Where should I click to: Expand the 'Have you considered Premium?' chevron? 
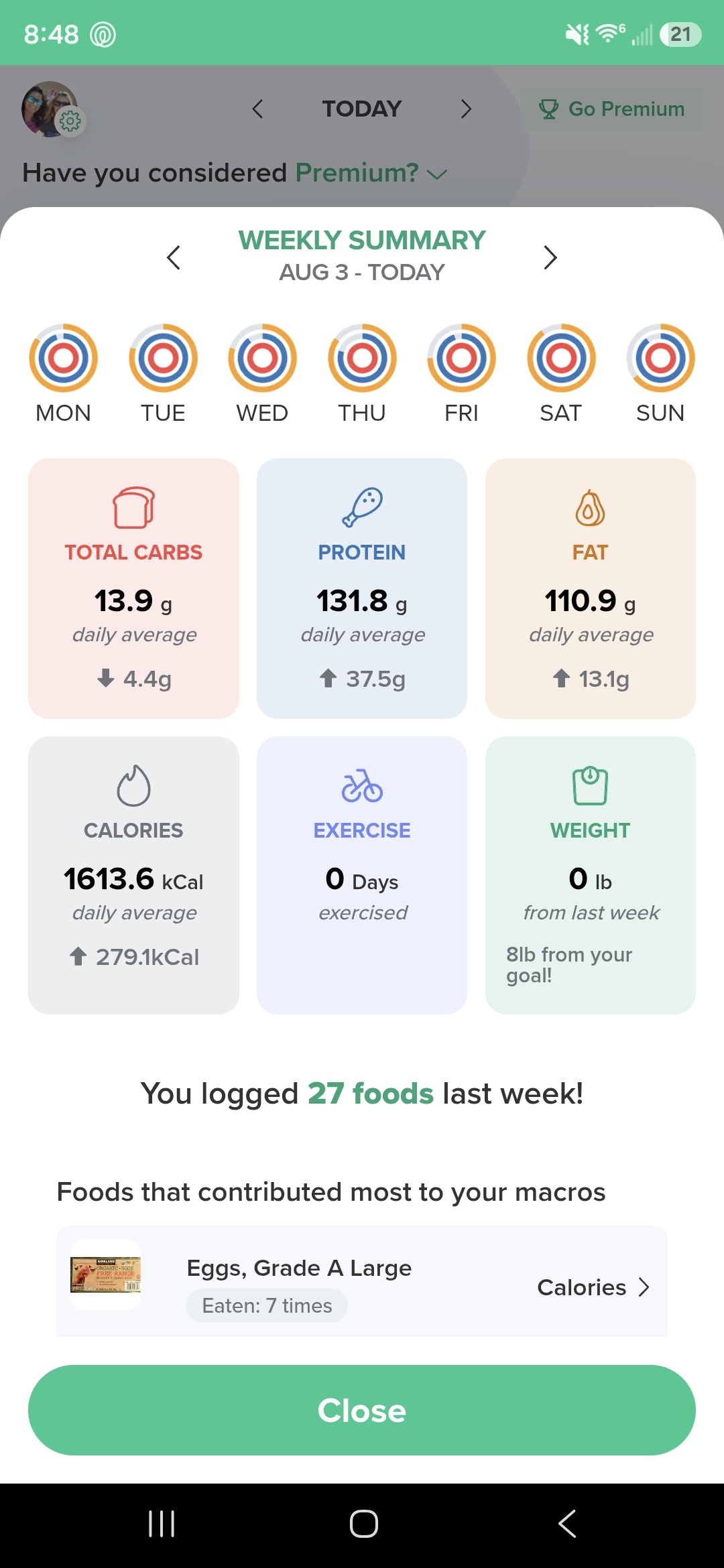pos(437,174)
